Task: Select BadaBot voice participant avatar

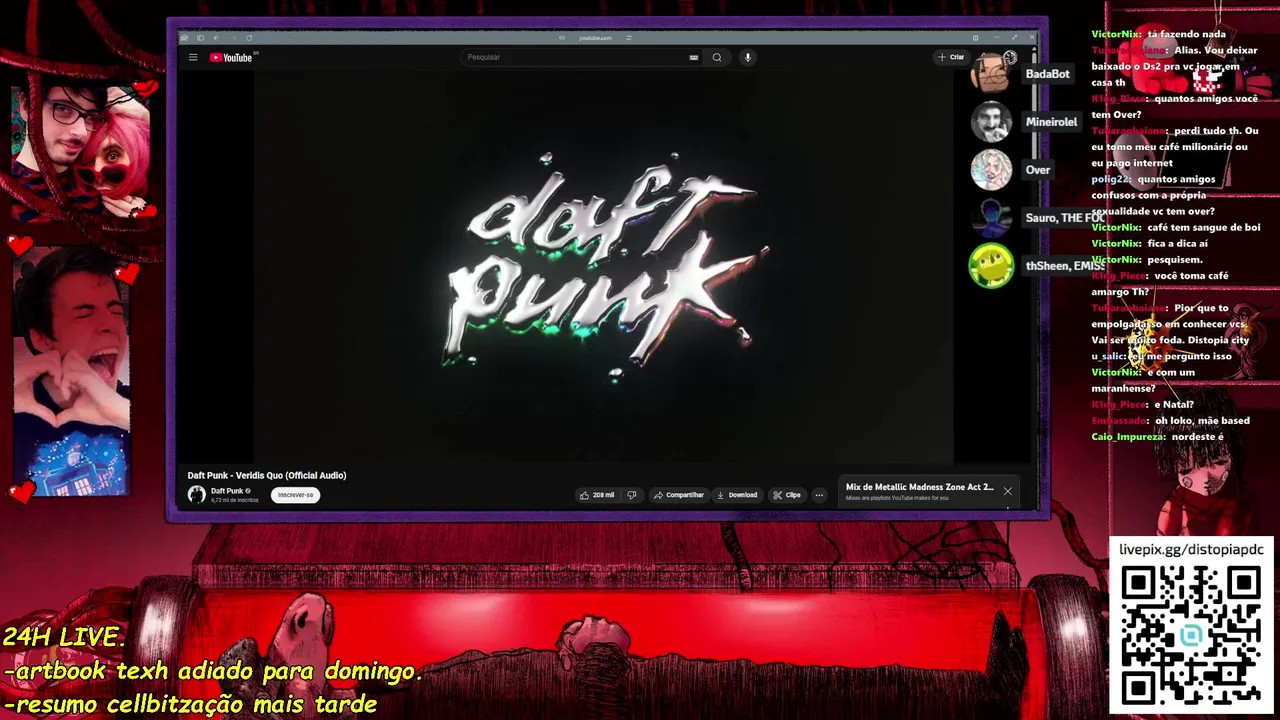Action: [991, 74]
